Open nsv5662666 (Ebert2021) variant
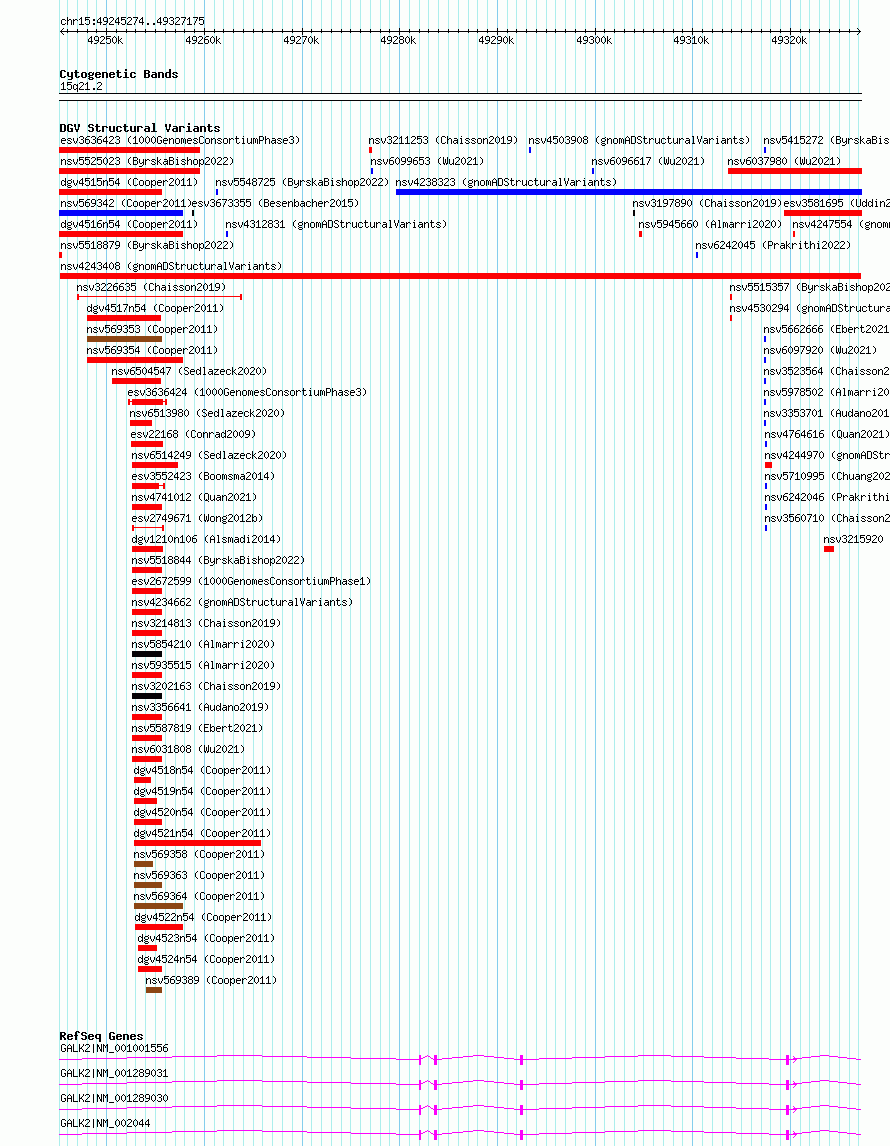 [x=826, y=330]
